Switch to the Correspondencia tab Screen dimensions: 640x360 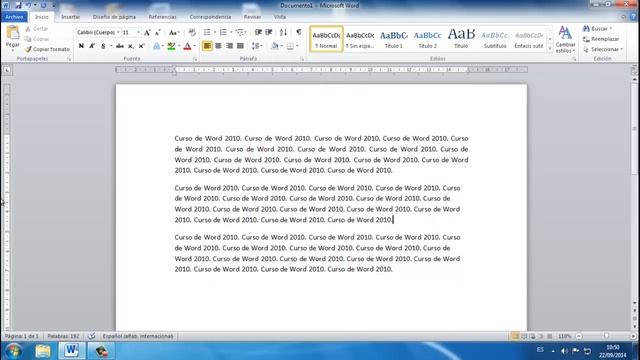click(210, 17)
